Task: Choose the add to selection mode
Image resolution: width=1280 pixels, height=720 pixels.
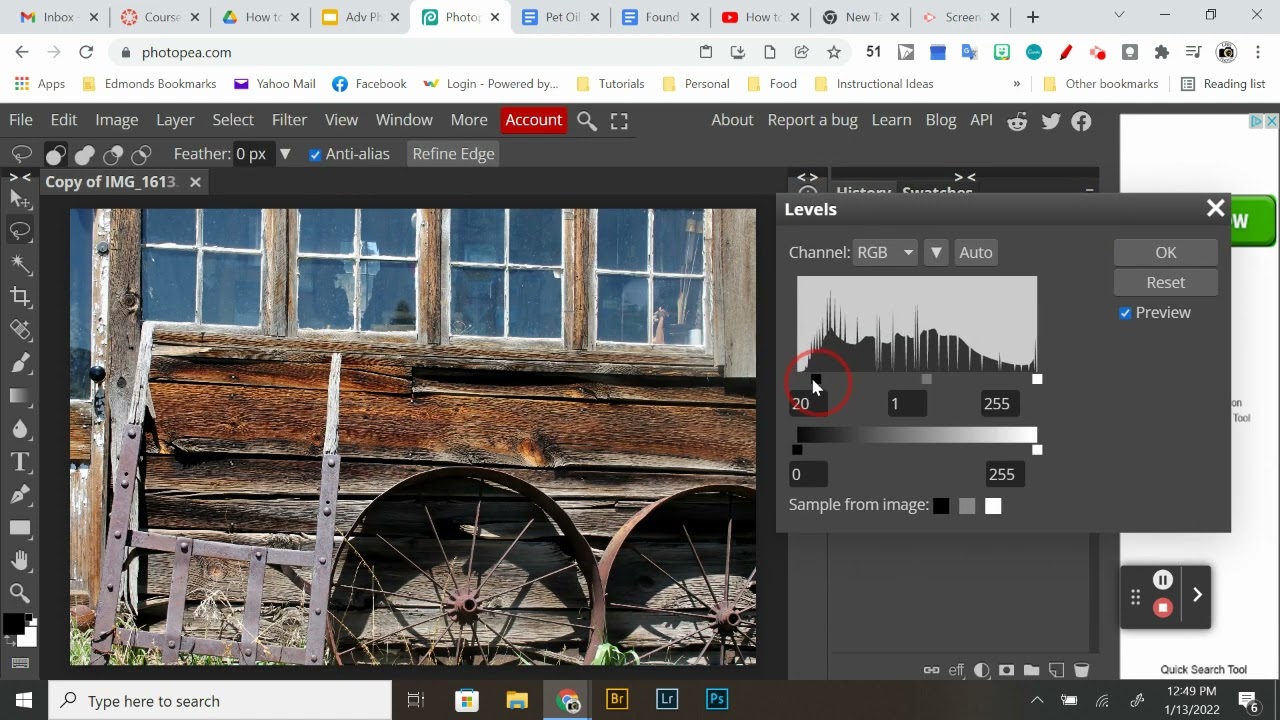Action: tap(84, 154)
